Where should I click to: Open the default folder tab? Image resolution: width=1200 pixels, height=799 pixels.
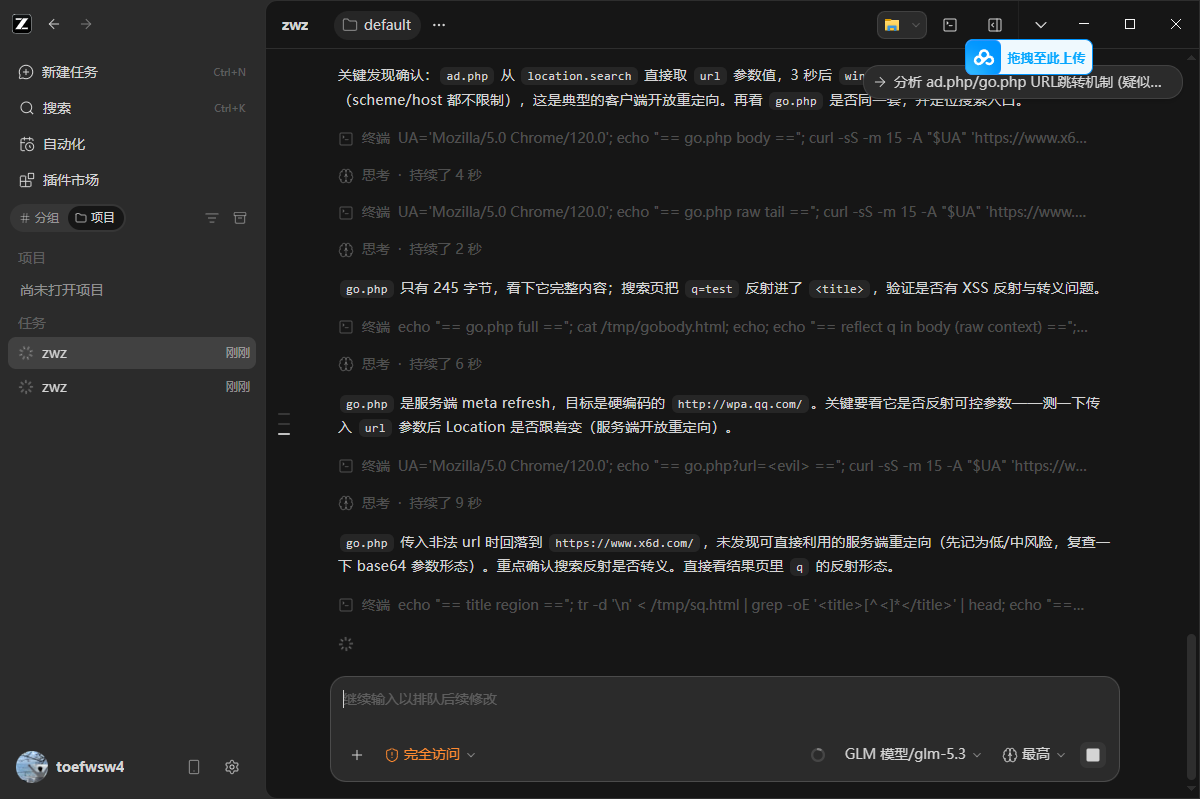377,25
